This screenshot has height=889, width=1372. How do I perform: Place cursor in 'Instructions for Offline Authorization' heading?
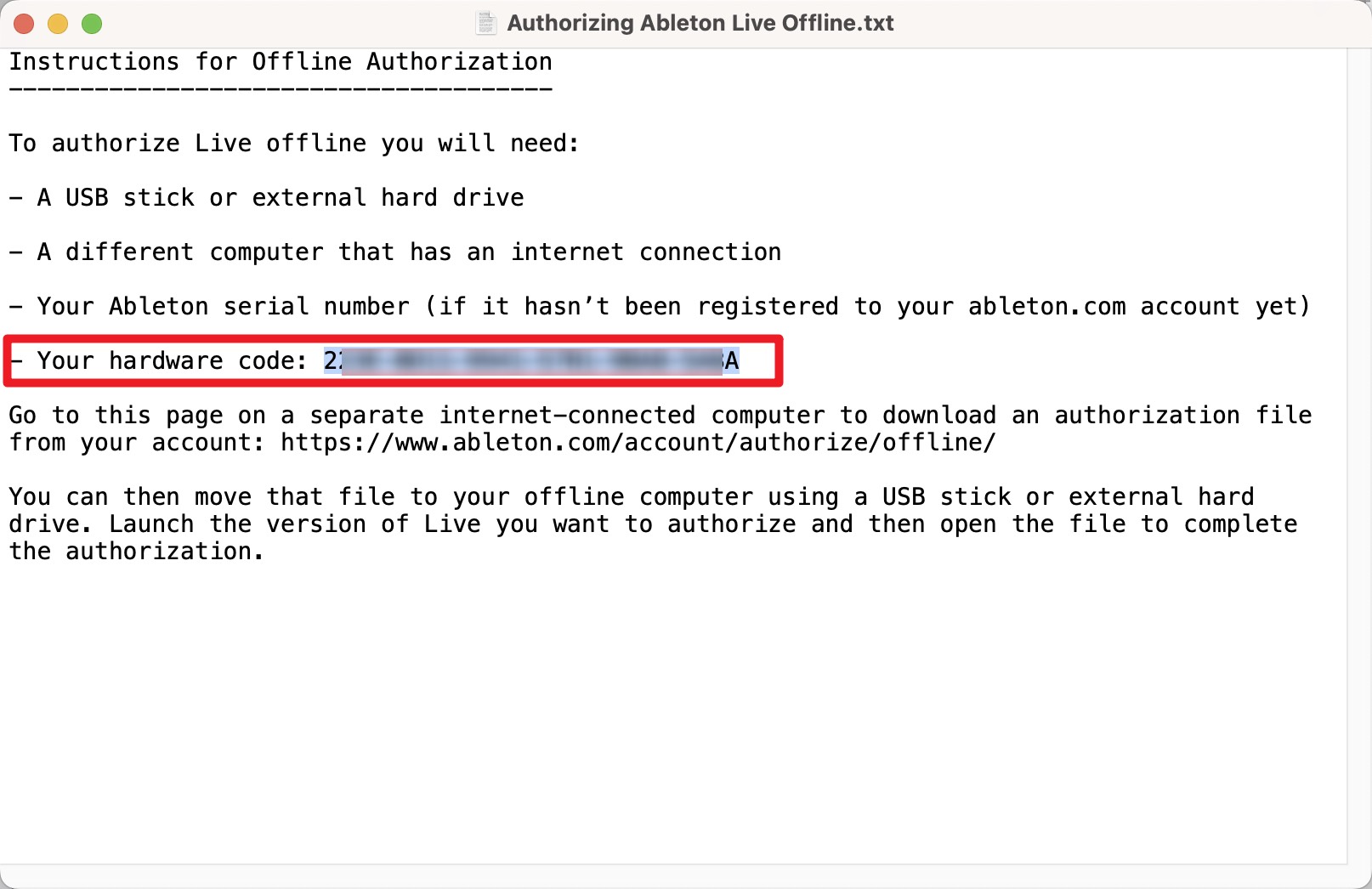(x=281, y=62)
